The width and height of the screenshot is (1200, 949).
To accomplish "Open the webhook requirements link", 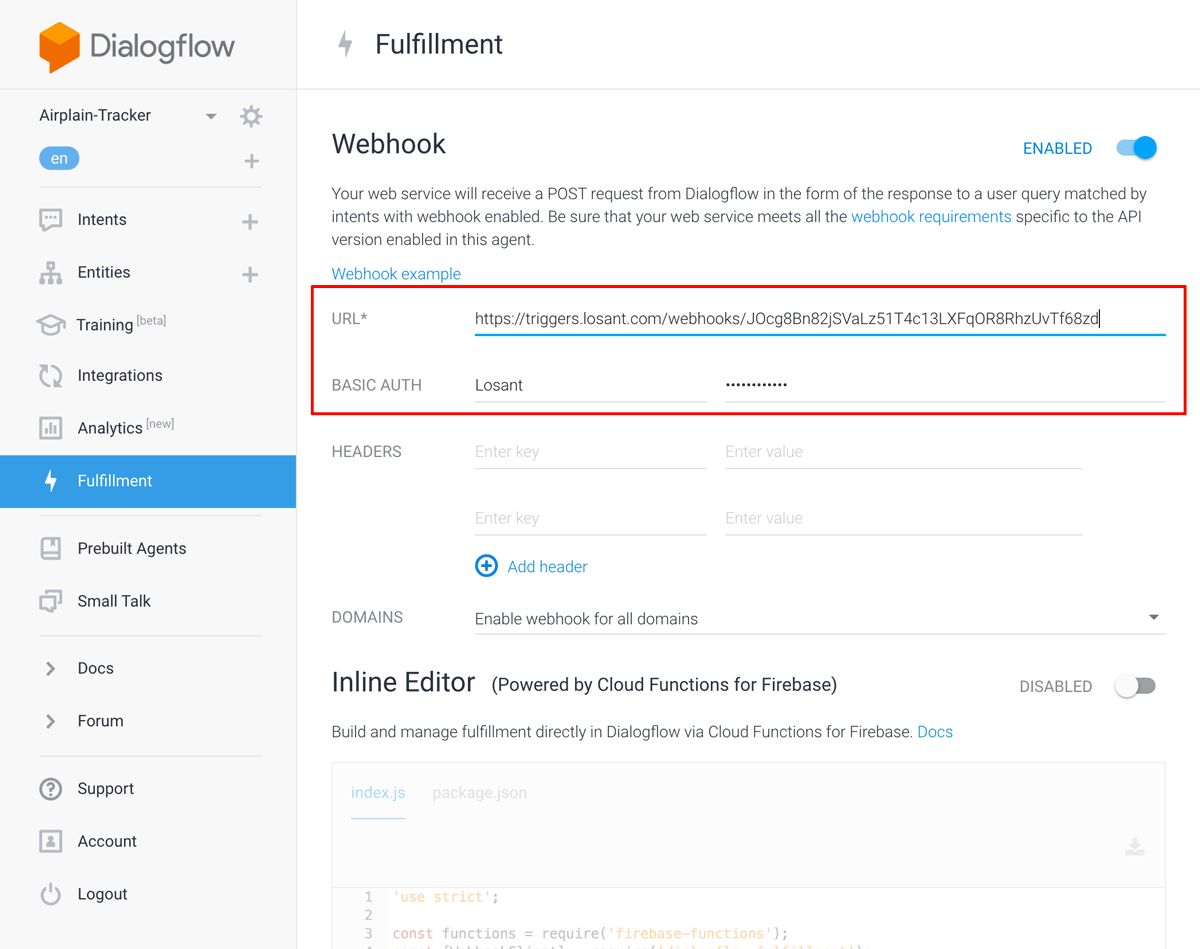I will 931,216.
